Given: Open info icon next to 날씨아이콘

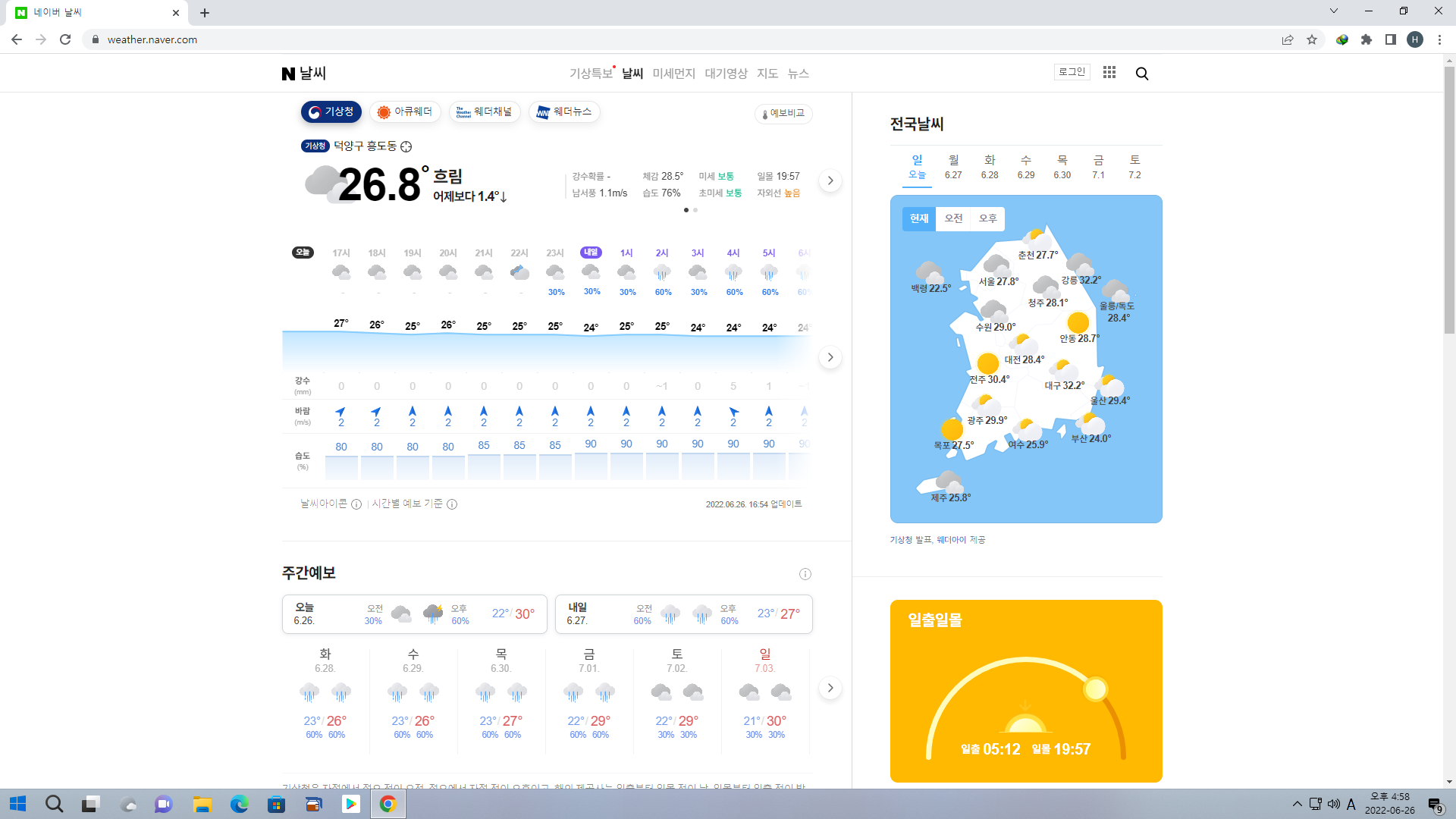Looking at the screenshot, I should click(356, 504).
